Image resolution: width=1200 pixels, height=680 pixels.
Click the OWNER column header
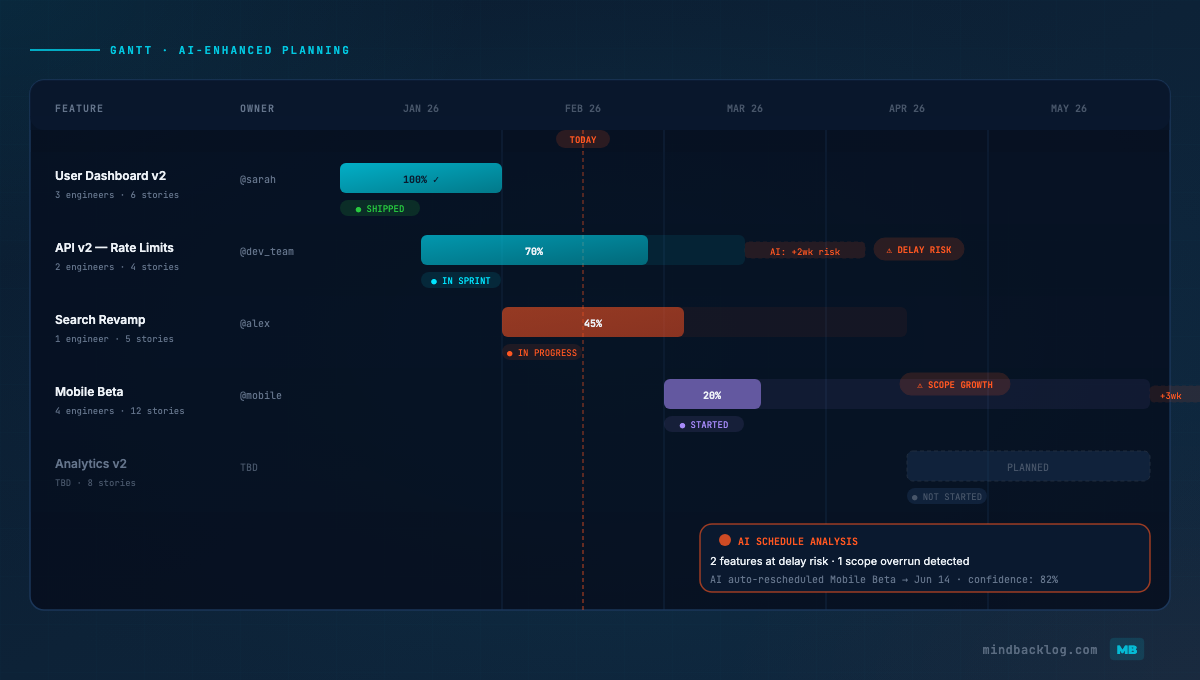click(257, 109)
